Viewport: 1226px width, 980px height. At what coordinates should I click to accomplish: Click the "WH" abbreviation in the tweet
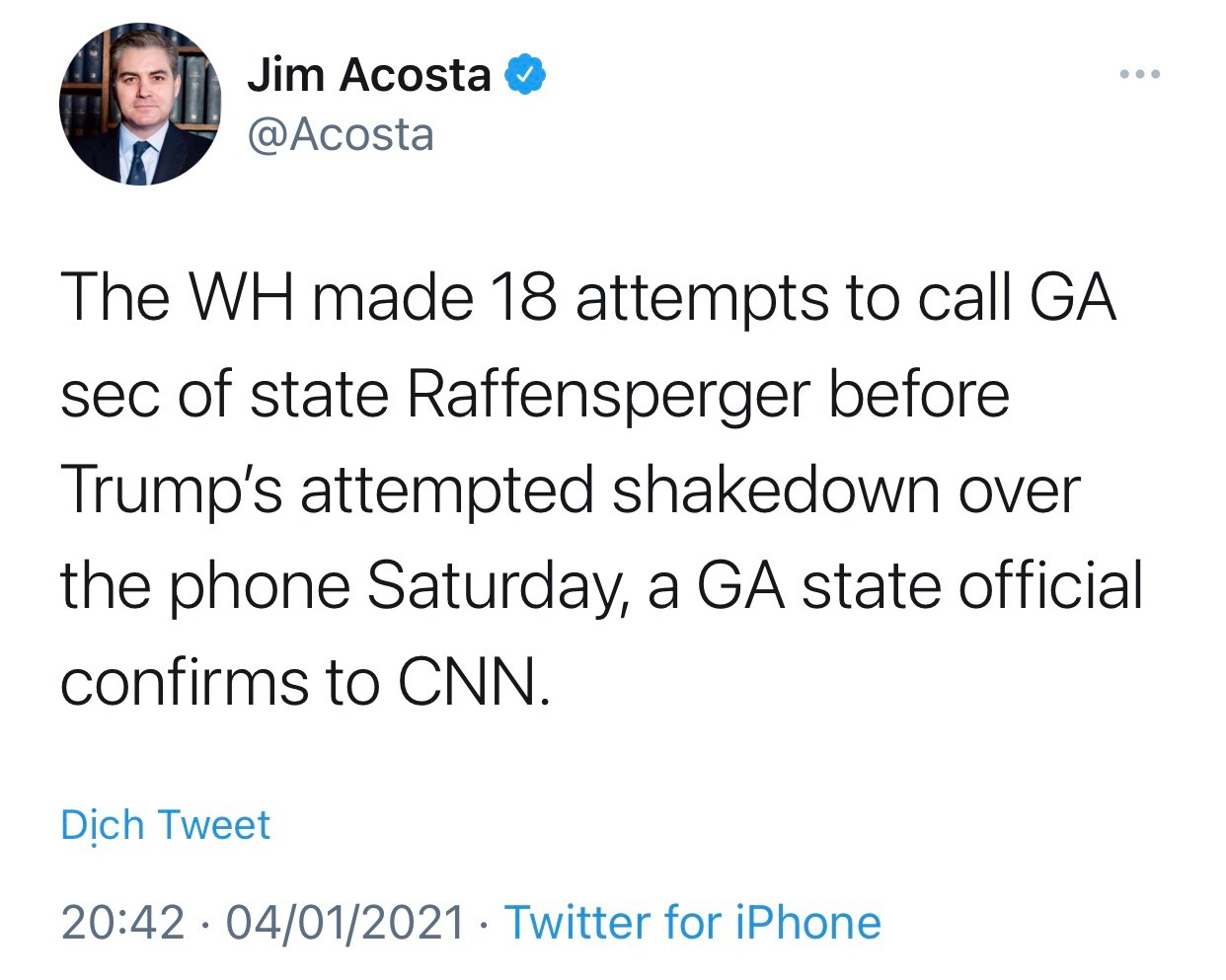[x=240, y=298]
